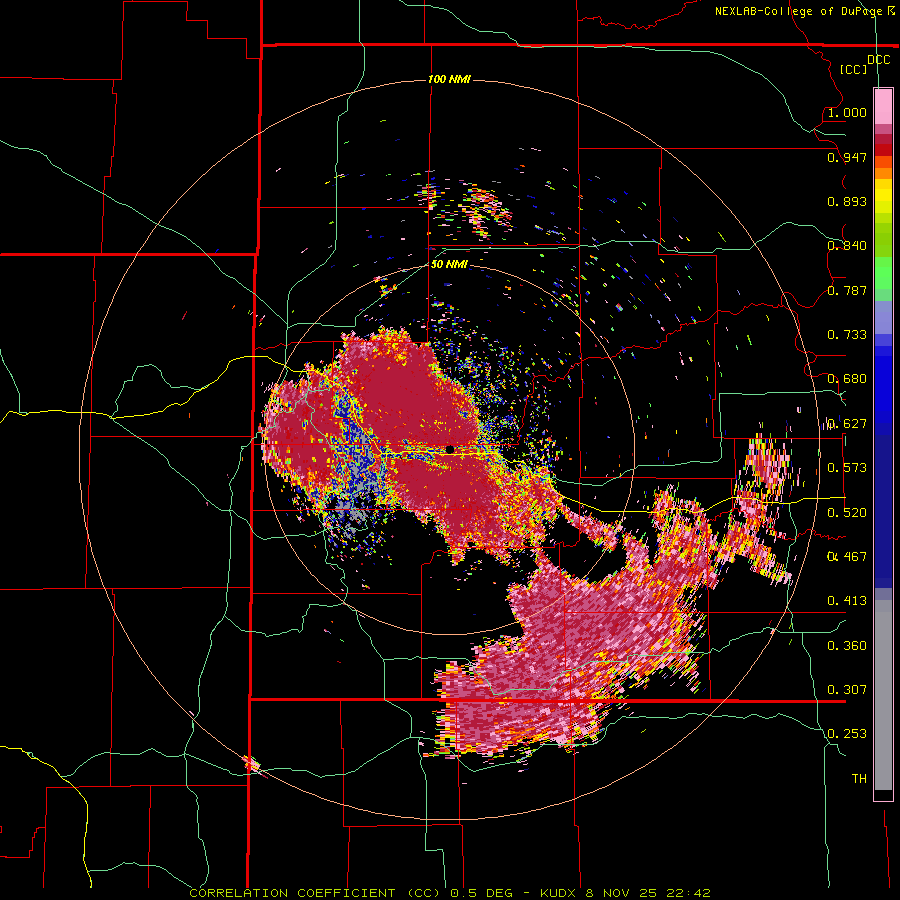
Task: Click the 0.307 scale value
Action: tap(847, 690)
